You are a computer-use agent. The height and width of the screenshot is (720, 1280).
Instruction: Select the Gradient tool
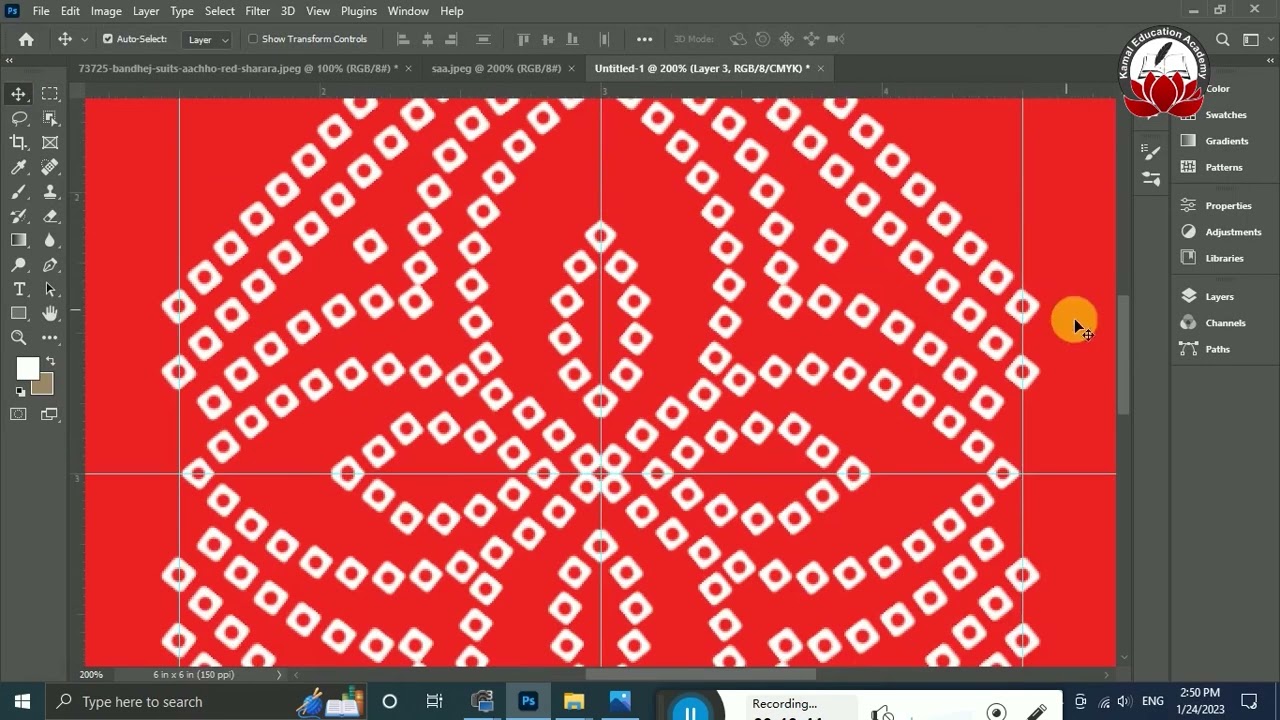(x=19, y=240)
